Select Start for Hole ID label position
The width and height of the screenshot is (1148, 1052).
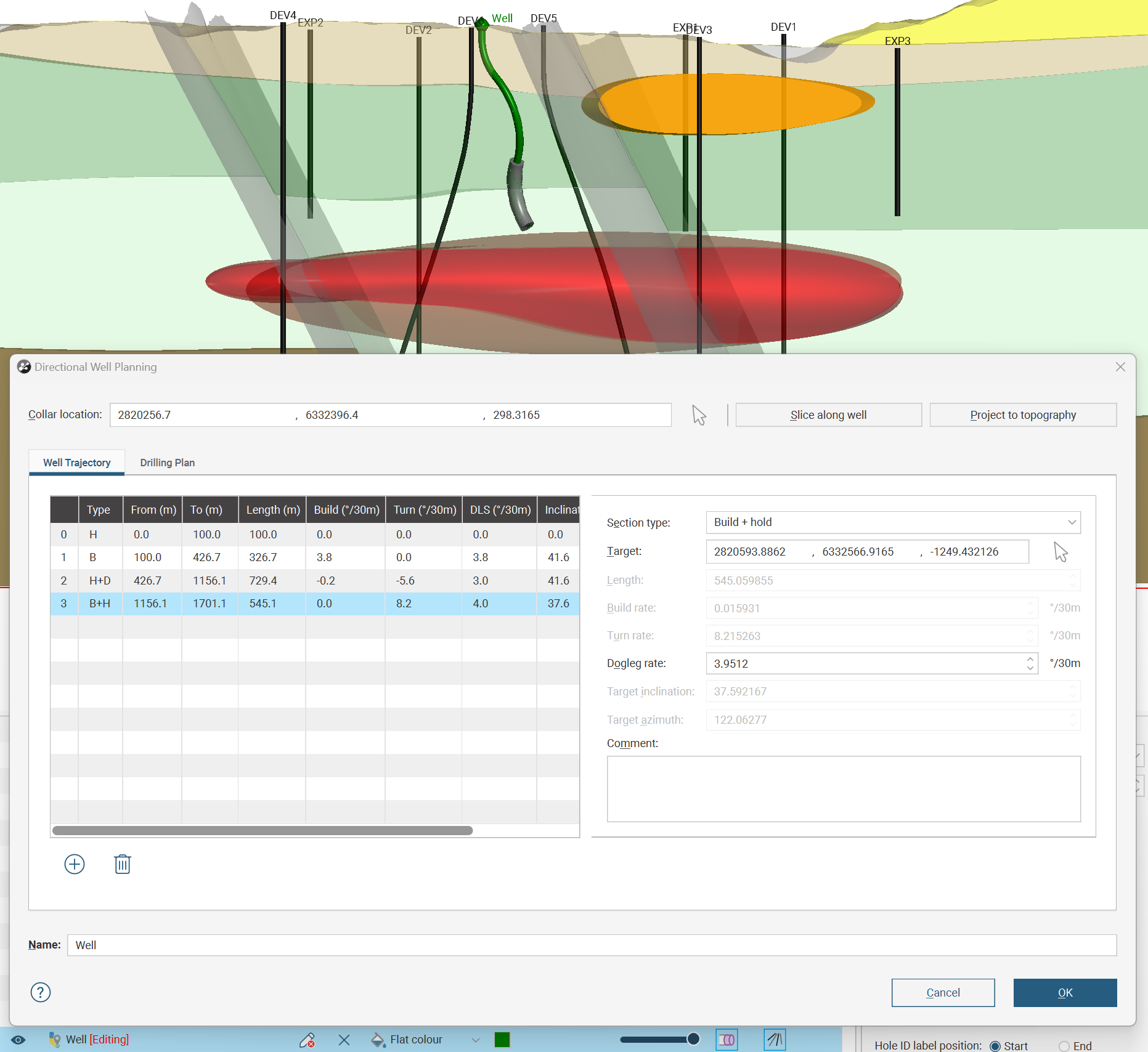(x=995, y=1046)
